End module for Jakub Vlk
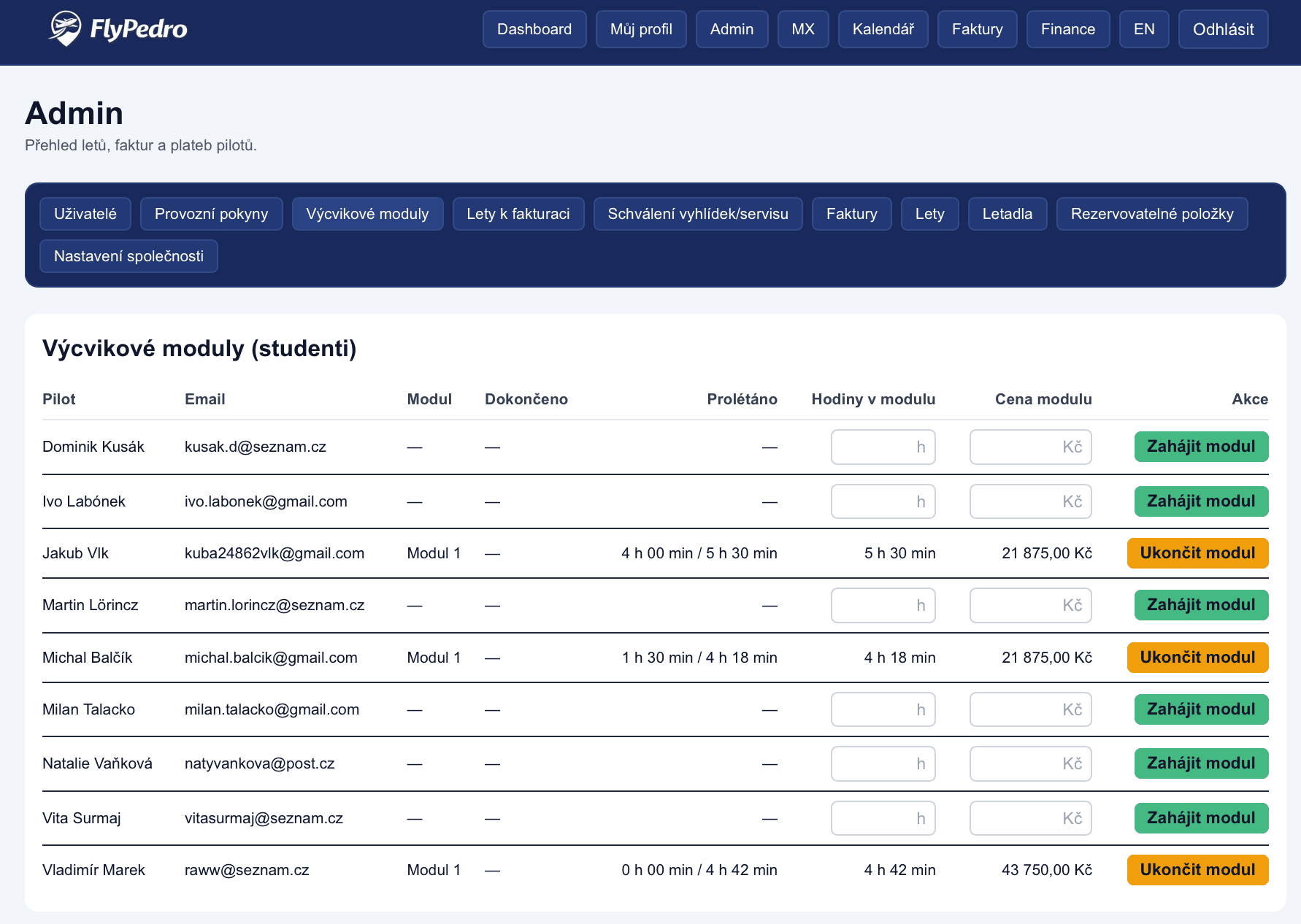This screenshot has height=924, width=1301. coord(1197,553)
